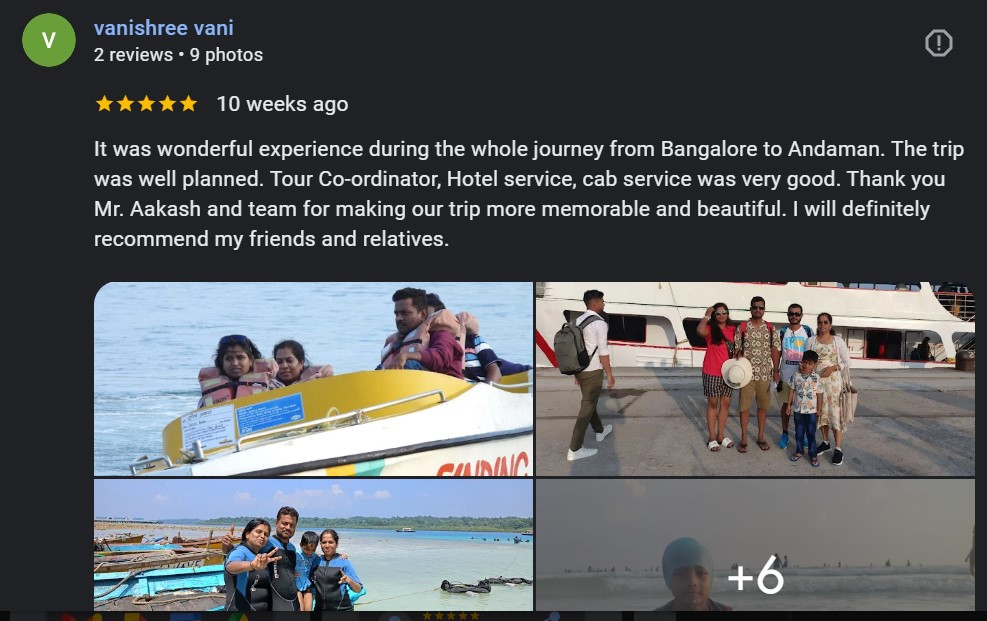Open the green V profile avatar

pos(48,40)
